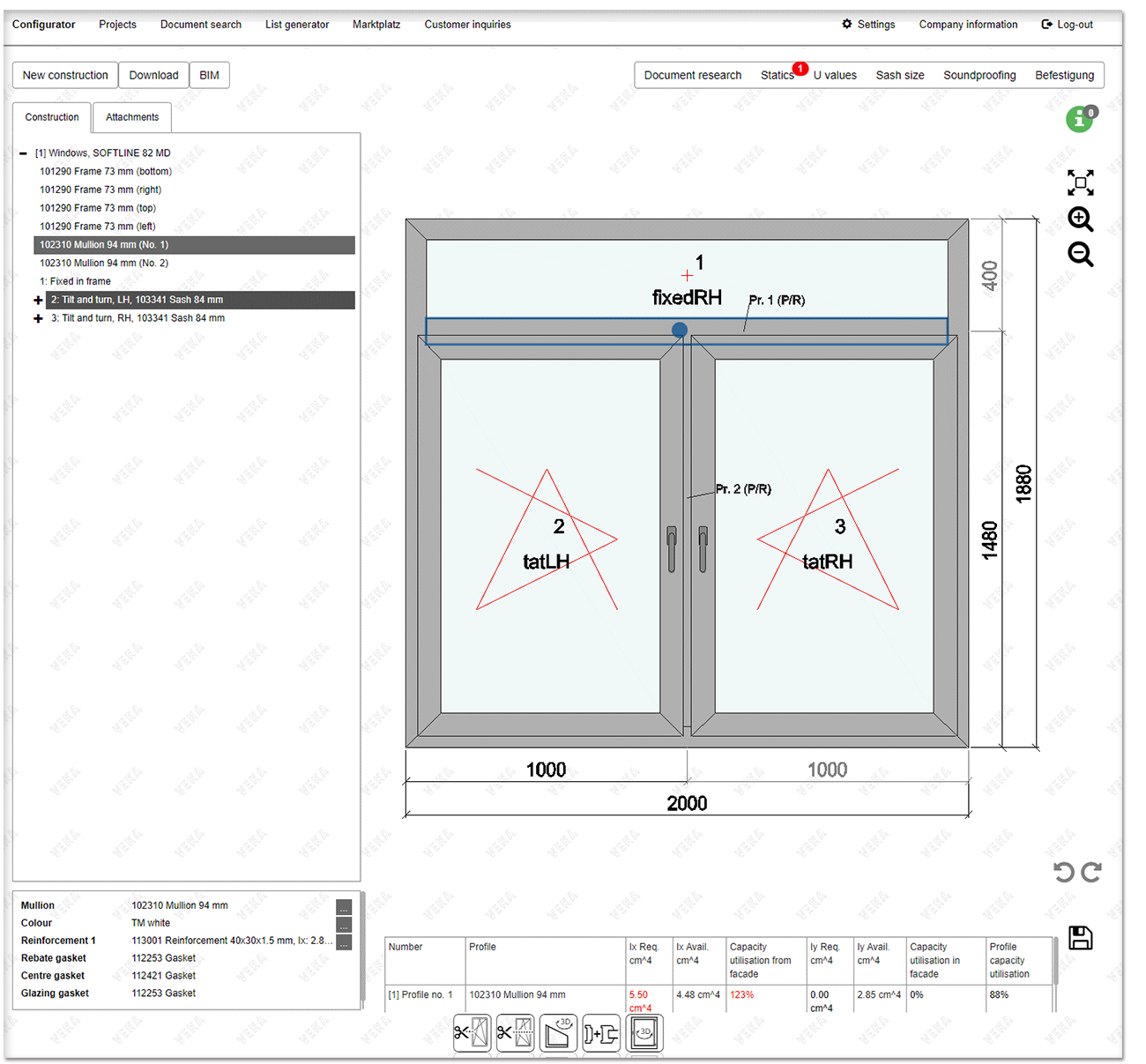Select 101290 Frame 73 mm (bottom)
The width and height of the screenshot is (1146, 1064).
[106, 172]
